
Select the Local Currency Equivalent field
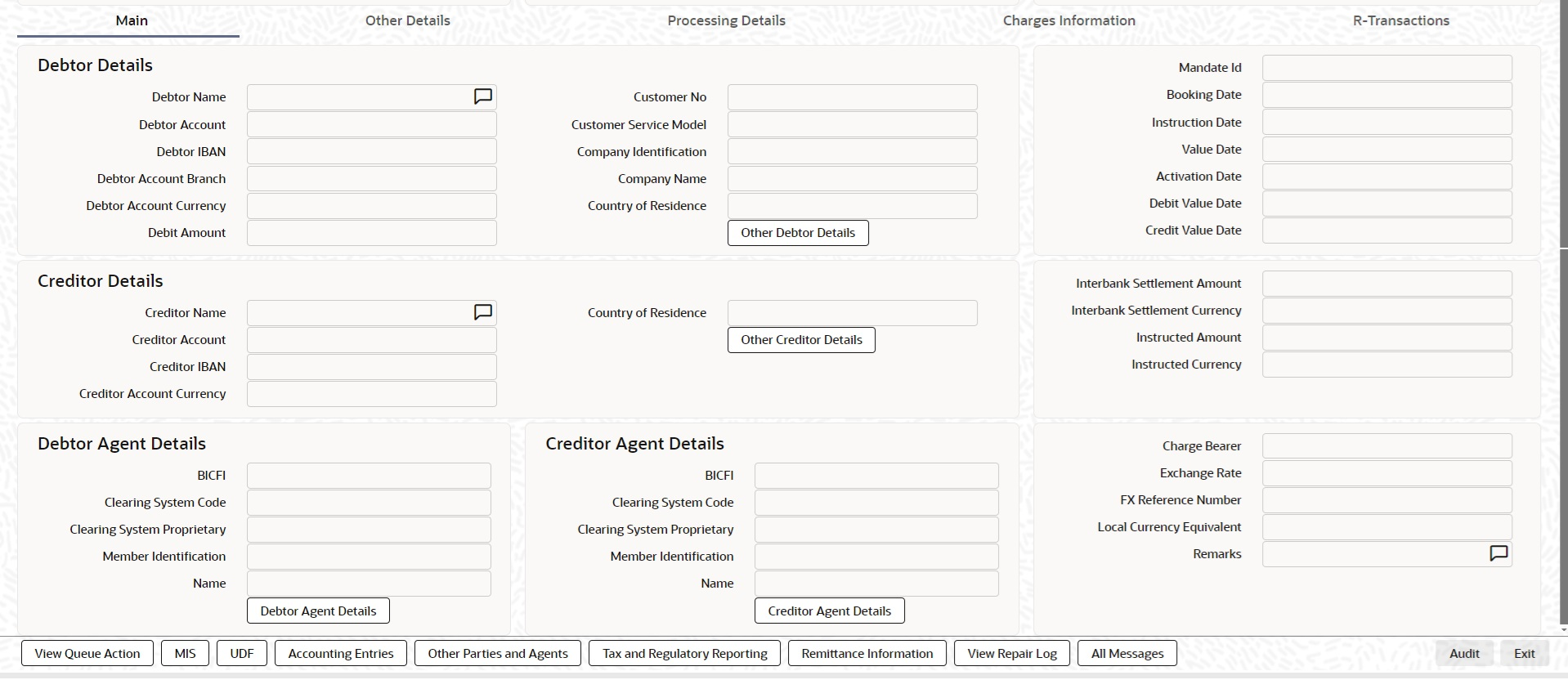(x=1387, y=527)
